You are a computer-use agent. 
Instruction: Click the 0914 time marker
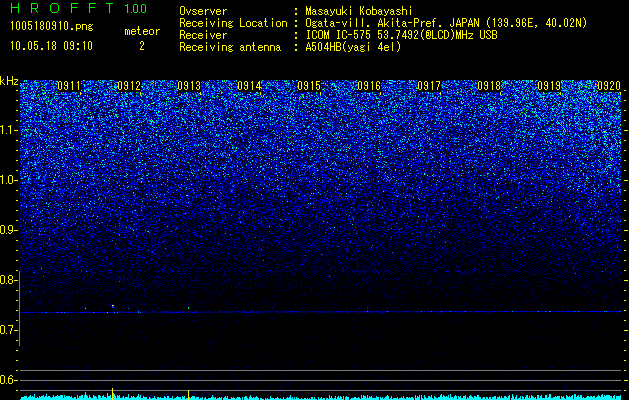[249, 86]
